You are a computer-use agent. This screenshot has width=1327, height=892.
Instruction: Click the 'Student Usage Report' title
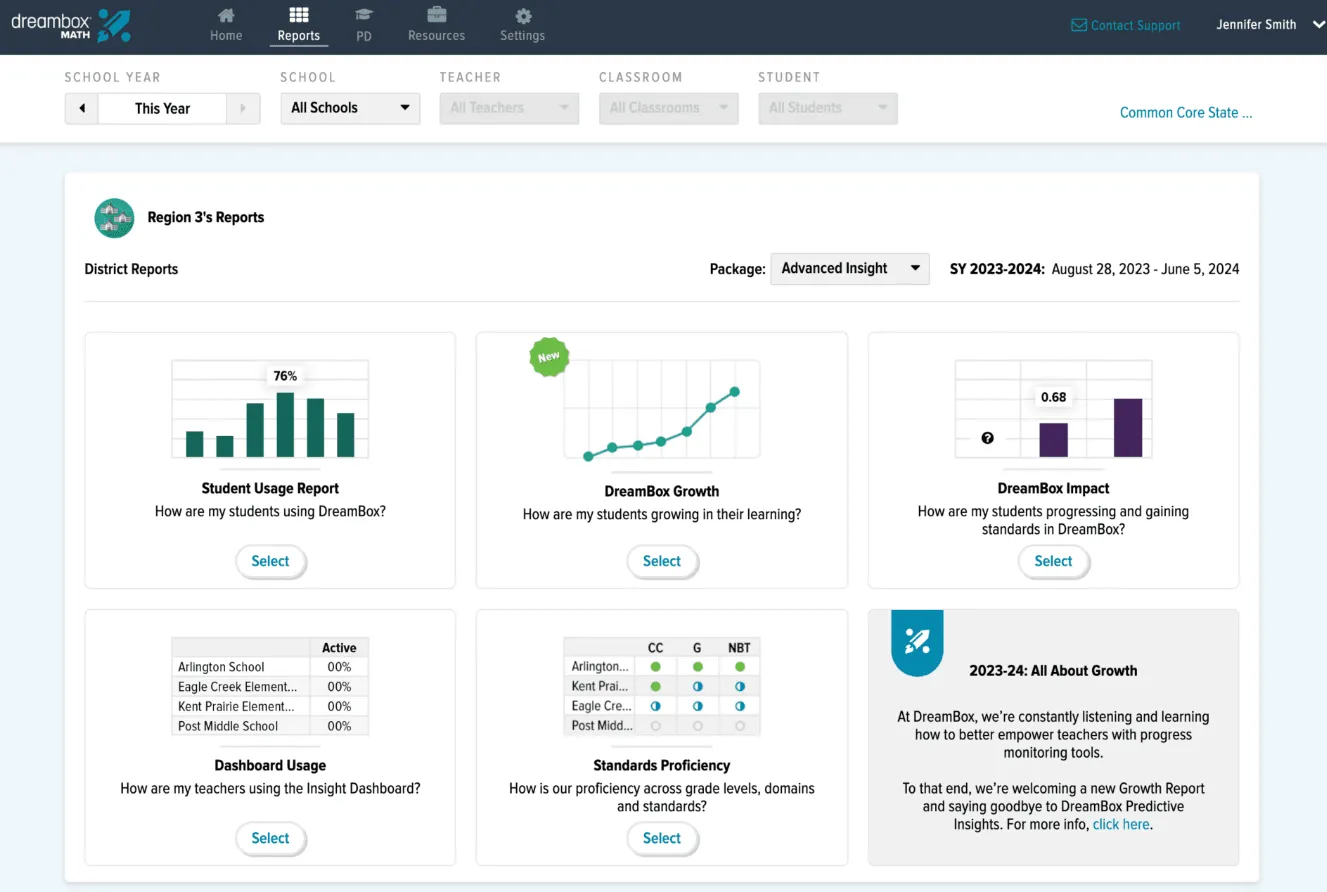coord(270,489)
